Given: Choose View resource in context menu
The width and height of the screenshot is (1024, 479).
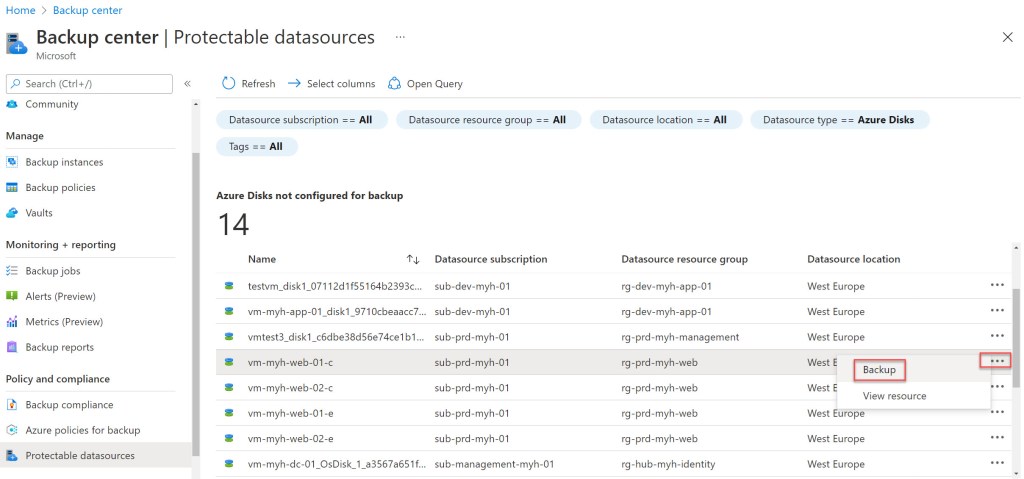Looking at the screenshot, I should 894,396.
